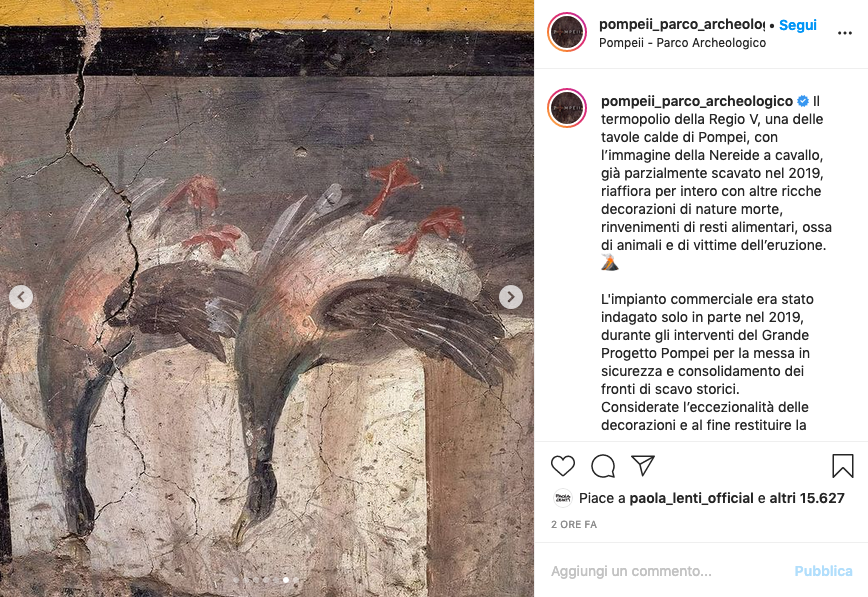
Task: Go to the previous carousel image
Action: click(x=21, y=297)
